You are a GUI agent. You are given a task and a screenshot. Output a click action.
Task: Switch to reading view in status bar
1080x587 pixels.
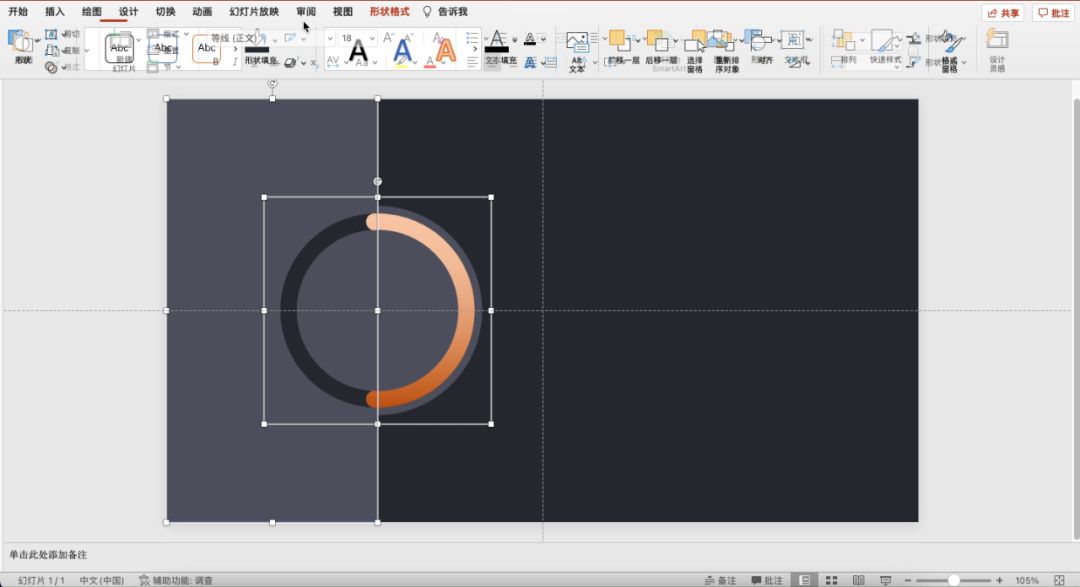coord(858,581)
